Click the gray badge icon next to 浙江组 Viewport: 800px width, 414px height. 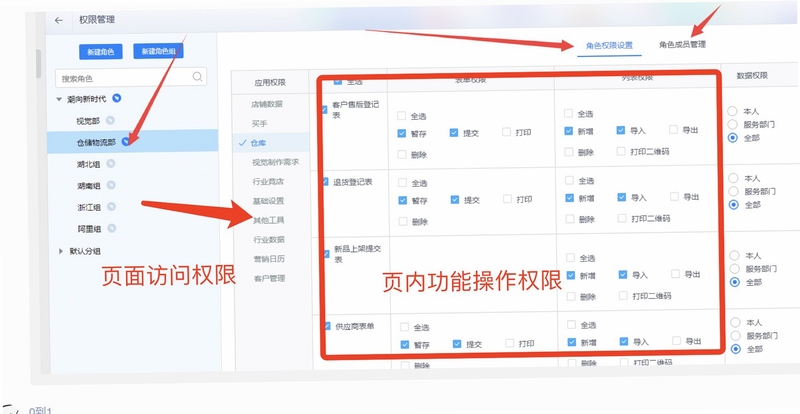[111, 207]
